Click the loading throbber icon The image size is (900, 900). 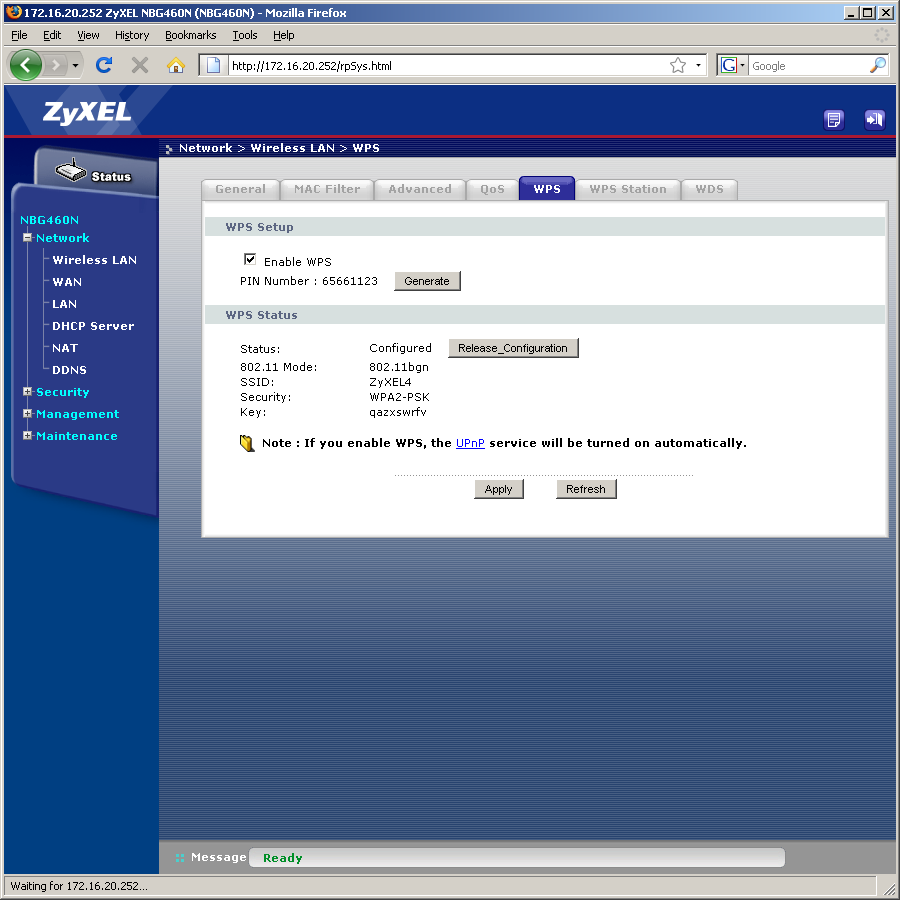882,36
